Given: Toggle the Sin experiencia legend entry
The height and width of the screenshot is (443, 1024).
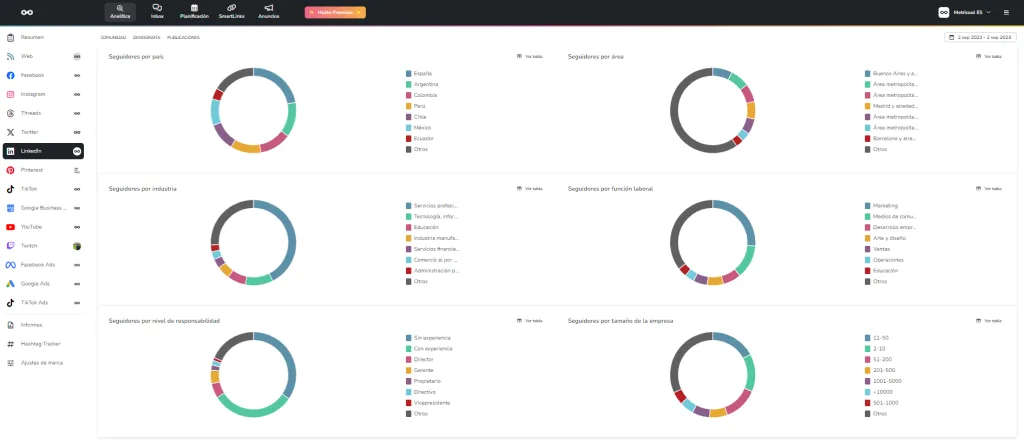Looking at the screenshot, I should point(432,338).
